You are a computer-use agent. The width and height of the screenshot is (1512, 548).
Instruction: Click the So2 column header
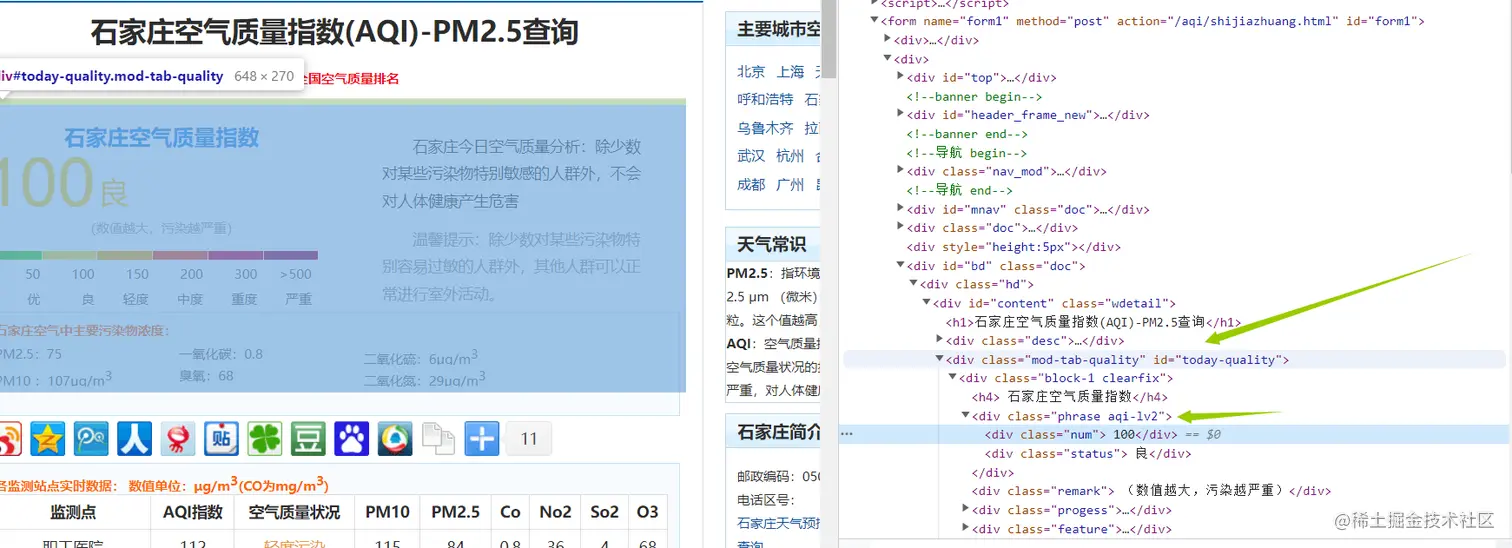(x=605, y=512)
